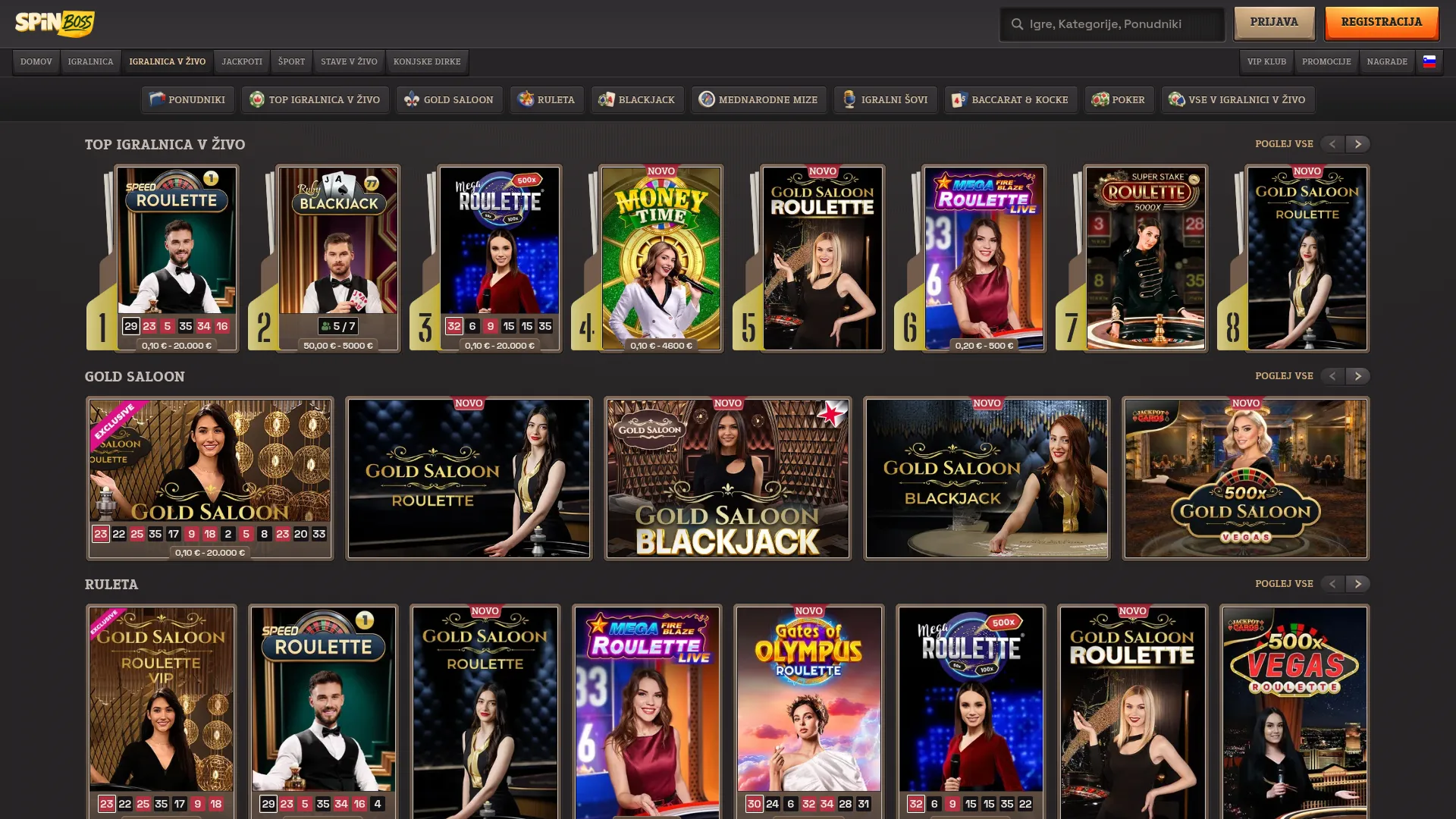1456x819 pixels.
Task: Show previous games in Gold Saloon row
Action: tap(1332, 376)
